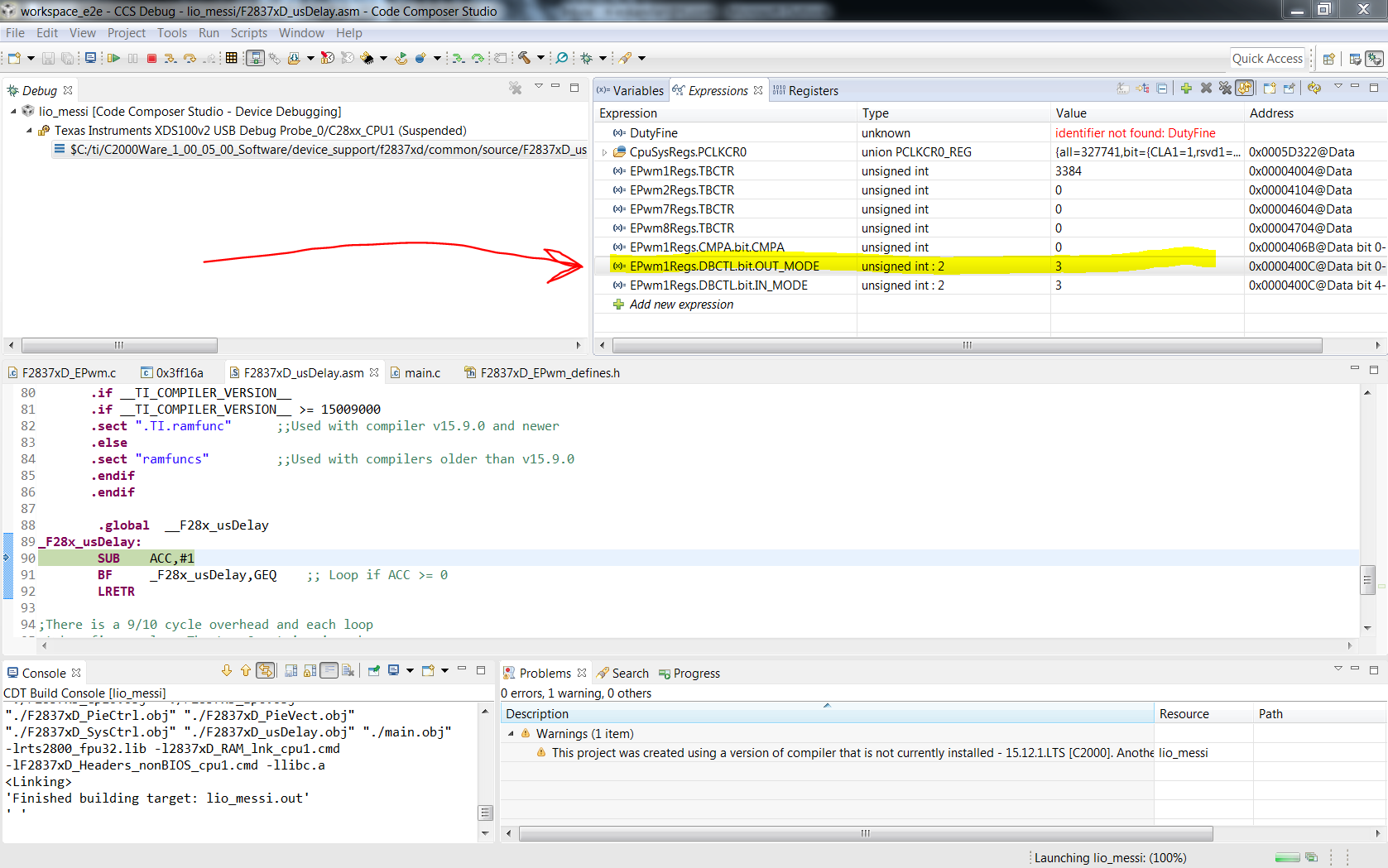Switch to the Registers tab
This screenshot has width=1388, height=868.
tap(805, 91)
